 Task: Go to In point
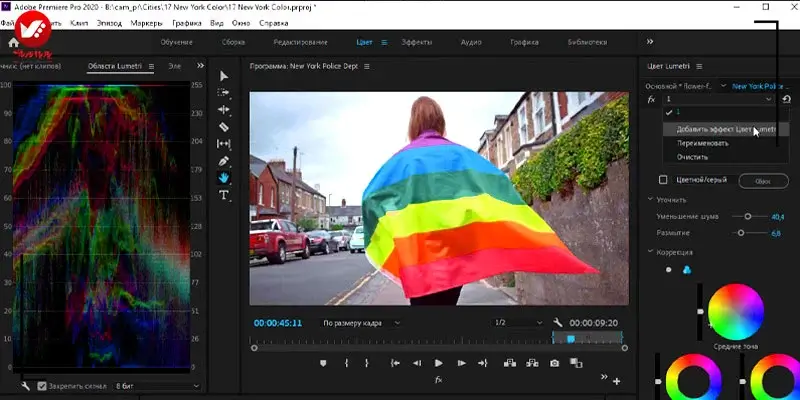pos(395,363)
